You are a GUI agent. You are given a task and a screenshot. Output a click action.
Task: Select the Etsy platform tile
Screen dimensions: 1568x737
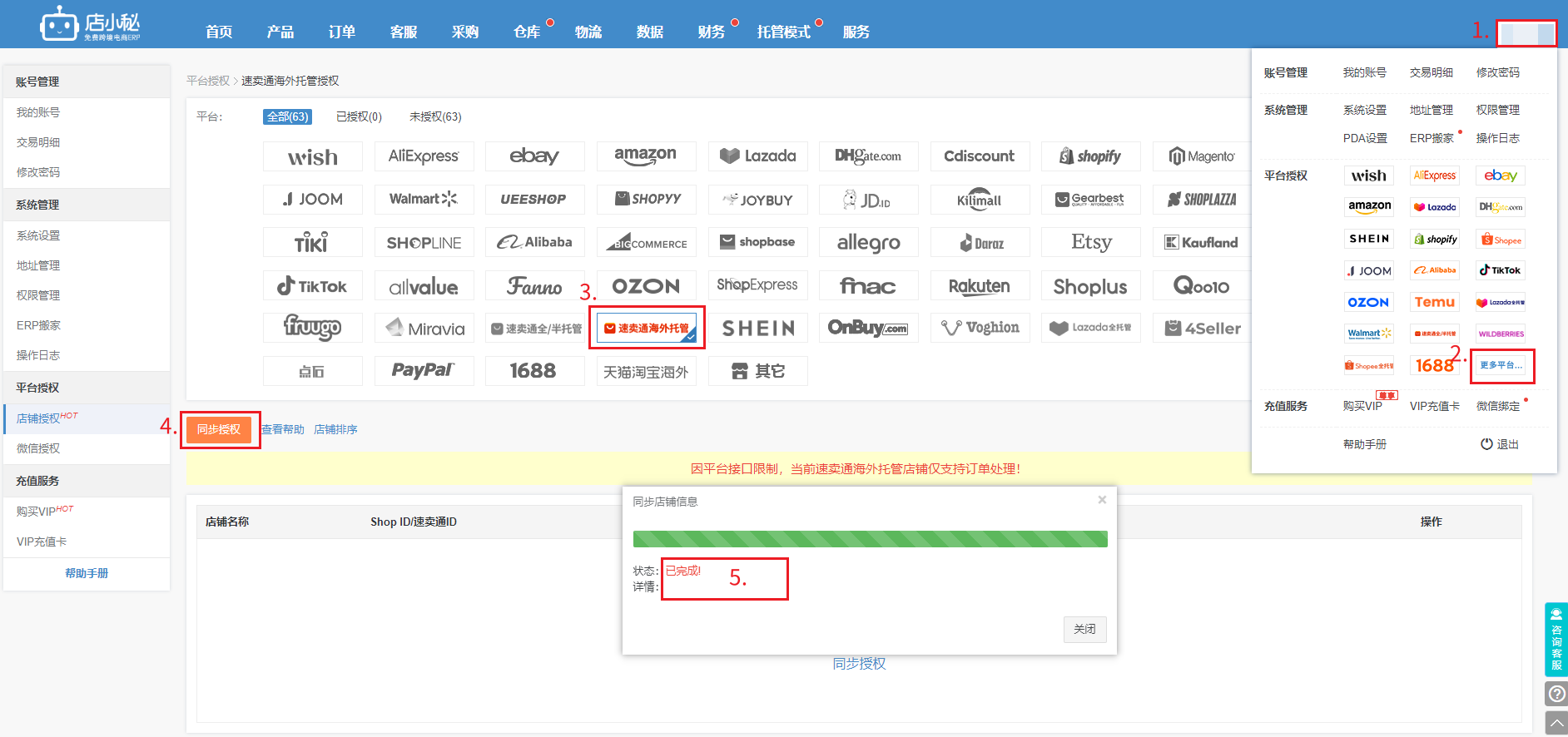pyautogui.click(x=1090, y=243)
